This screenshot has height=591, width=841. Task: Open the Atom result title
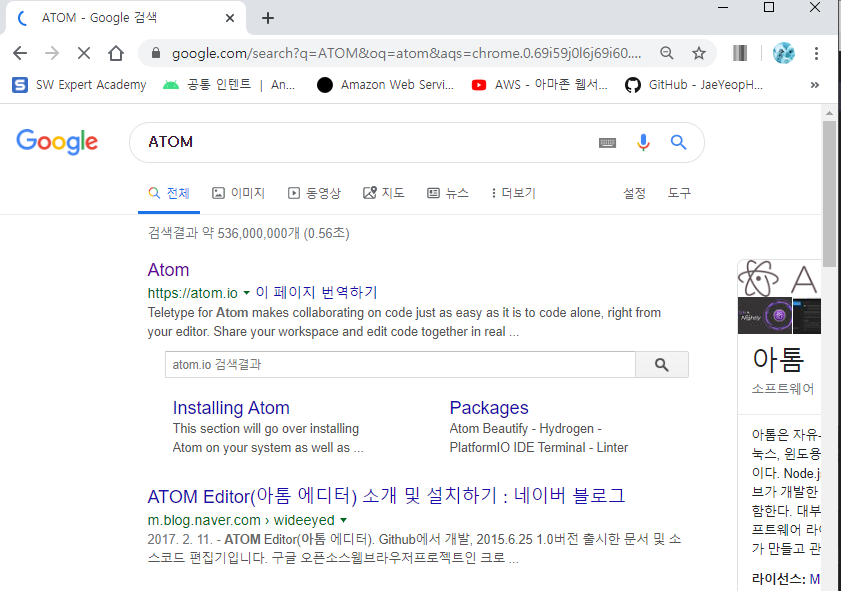click(x=168, y=270)
